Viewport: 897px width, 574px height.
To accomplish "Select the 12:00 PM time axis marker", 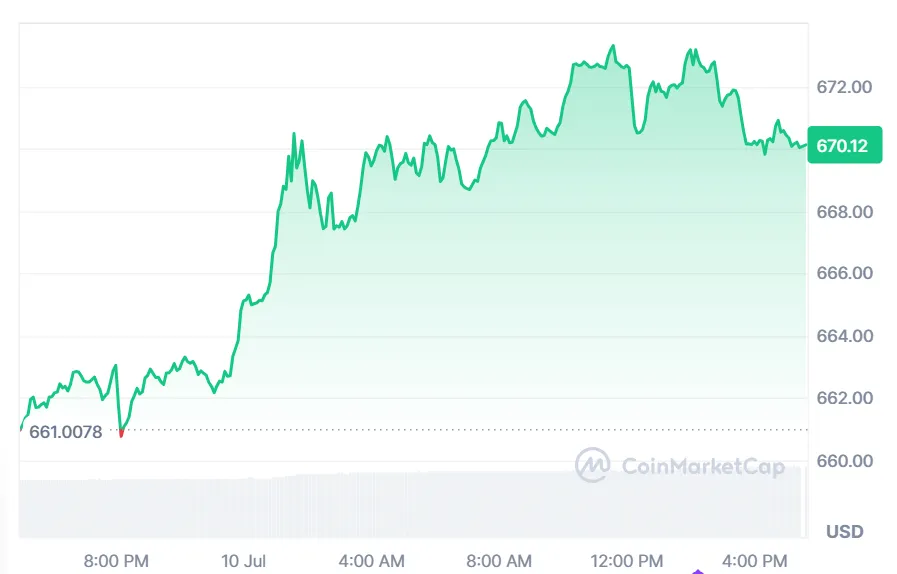I will (628, 561).
